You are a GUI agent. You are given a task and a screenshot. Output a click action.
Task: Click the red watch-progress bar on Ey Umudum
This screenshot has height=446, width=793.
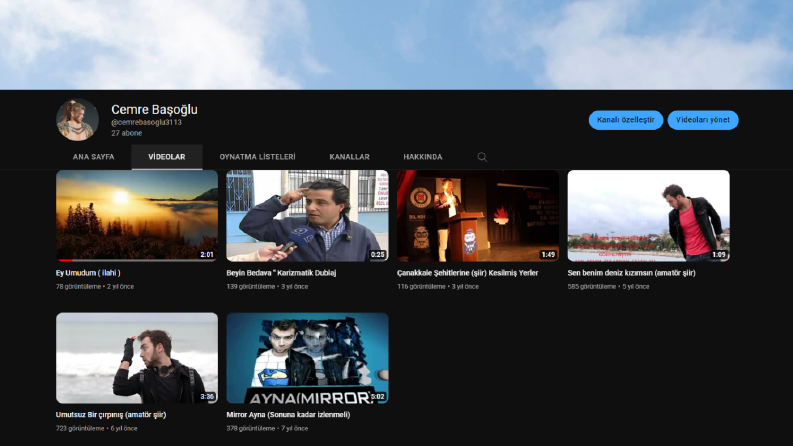point(65,260)
